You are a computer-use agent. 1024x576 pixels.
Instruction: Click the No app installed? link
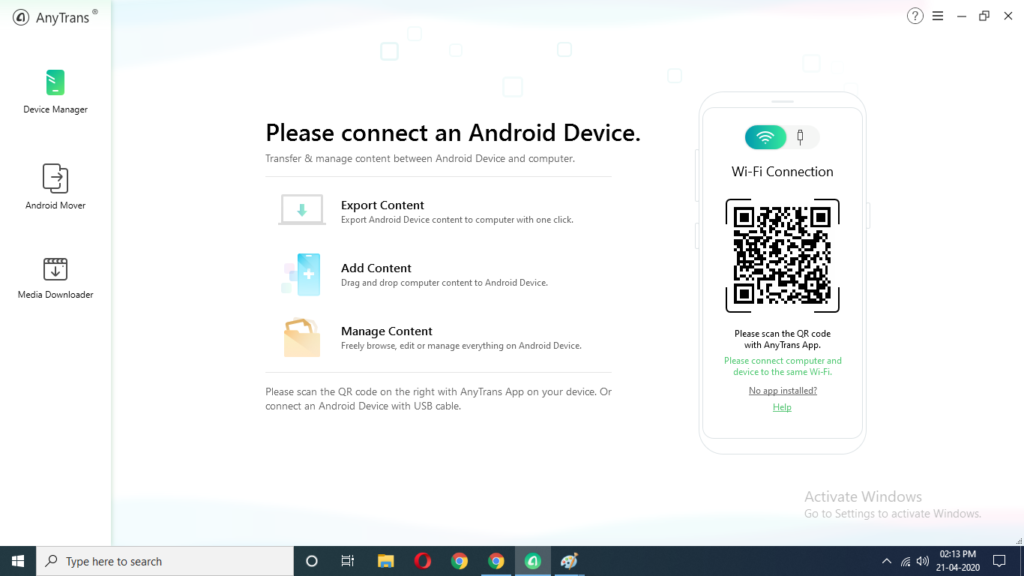pyautogui.click(x=782, y=391)
